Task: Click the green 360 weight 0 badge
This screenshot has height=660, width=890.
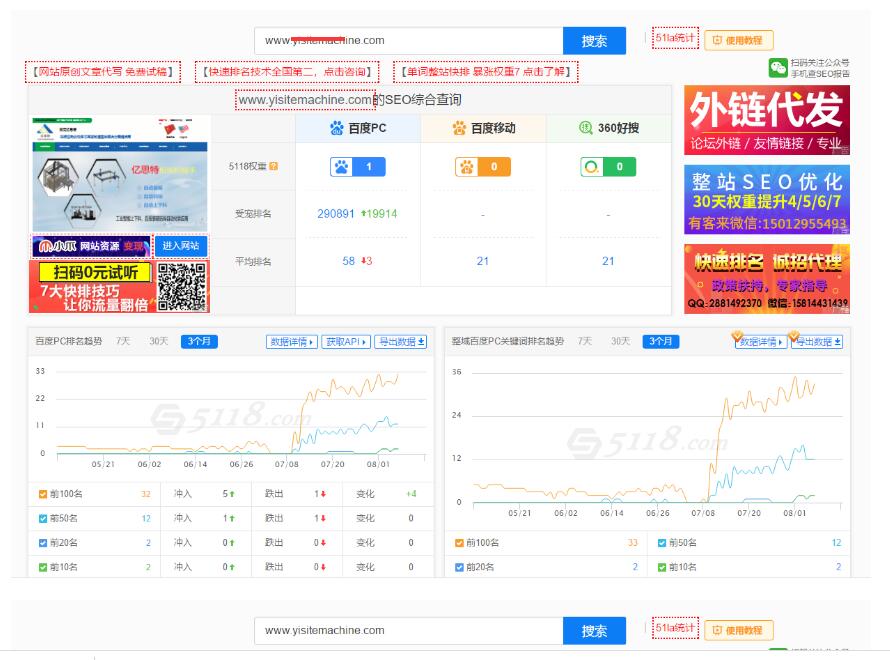Action: [608, 167]
